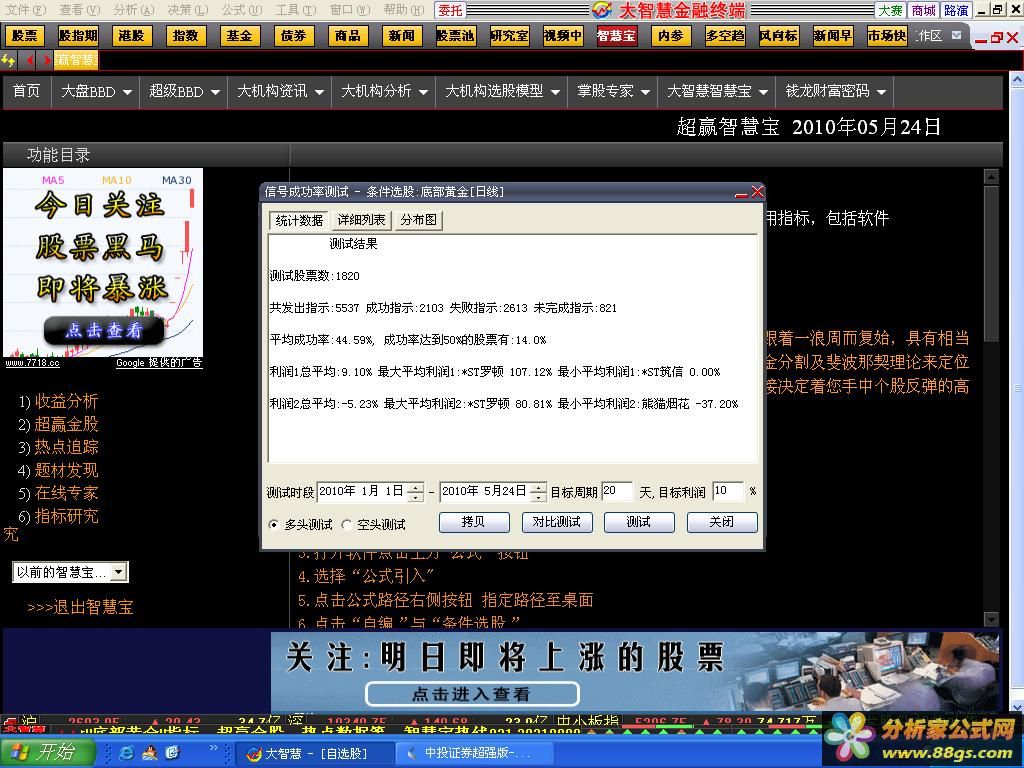Switch to the 详细列表 tab
Screen dimensions: 1024x768
361,220
